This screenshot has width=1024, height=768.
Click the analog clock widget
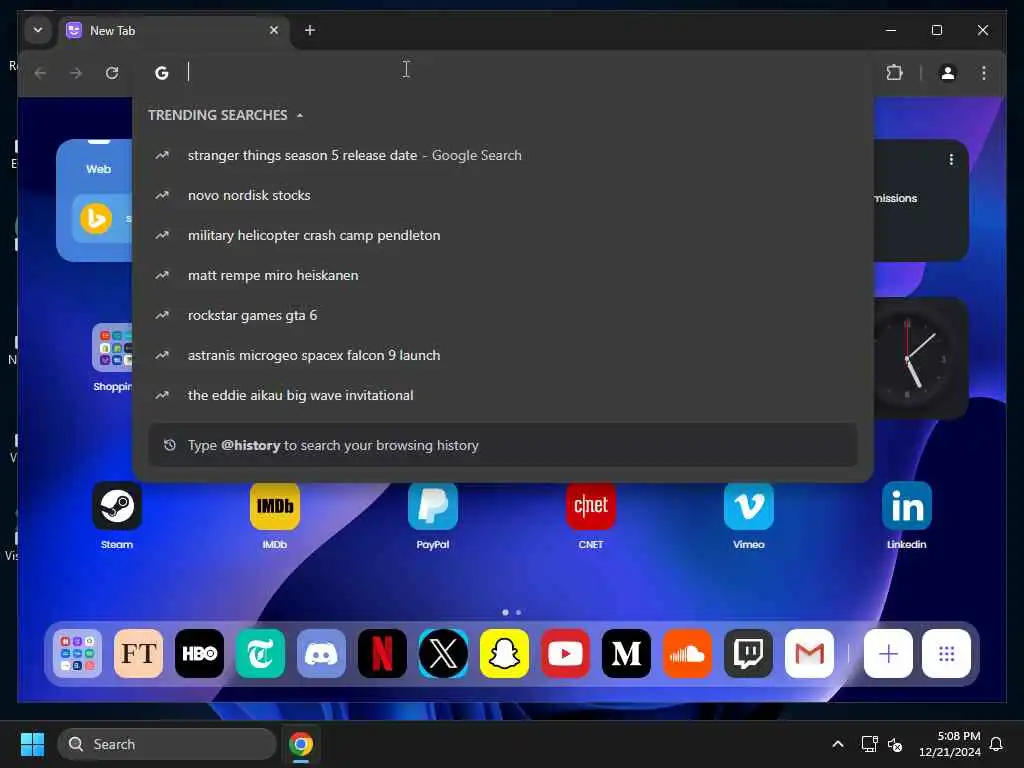click(x=921, y=359)
